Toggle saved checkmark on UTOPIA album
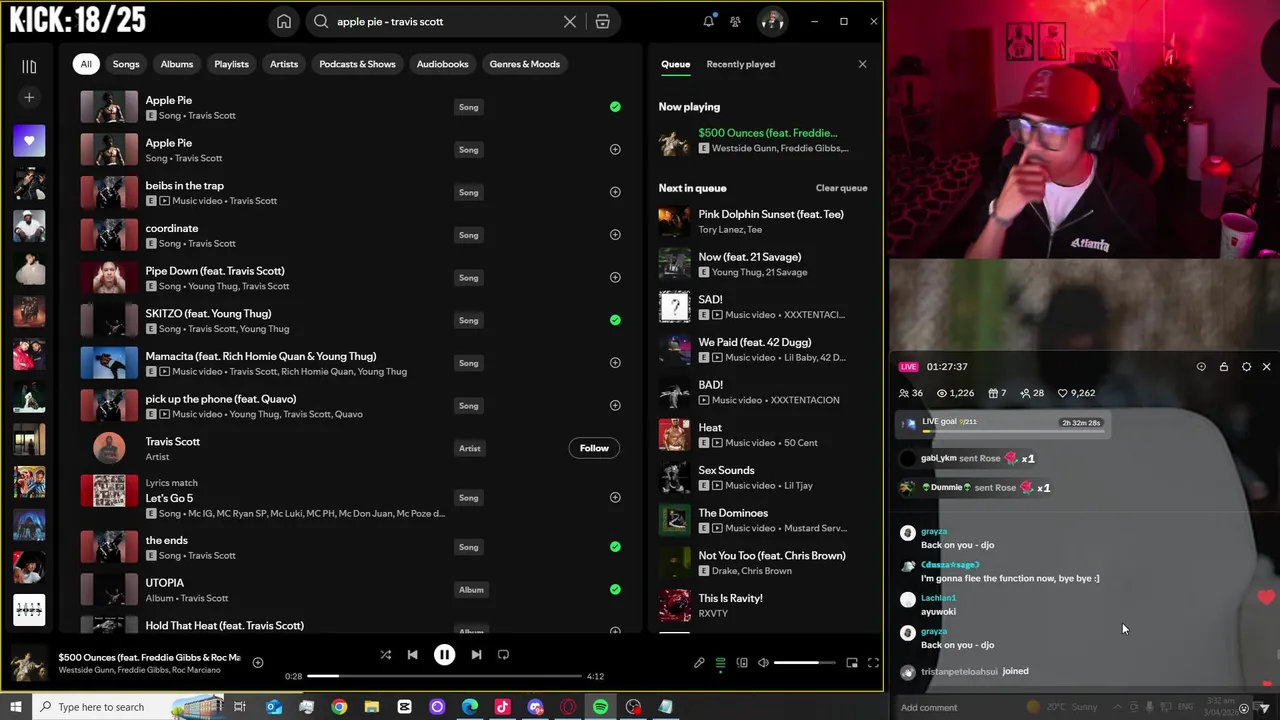This screenshot has height=720, width=1280. [615, 589]
